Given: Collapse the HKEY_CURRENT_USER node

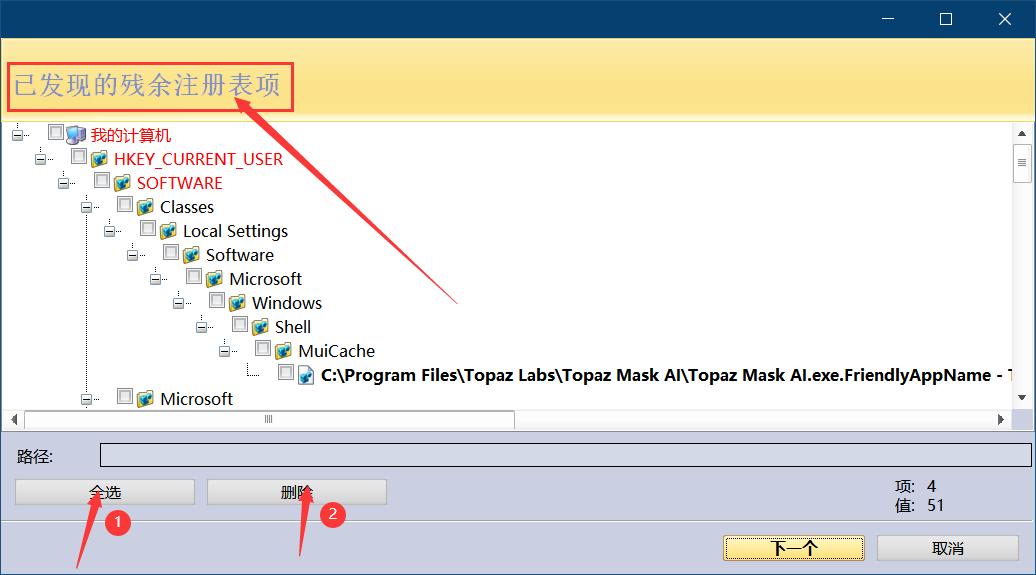Looking at the screenshot, I should [x=41, y=159].
